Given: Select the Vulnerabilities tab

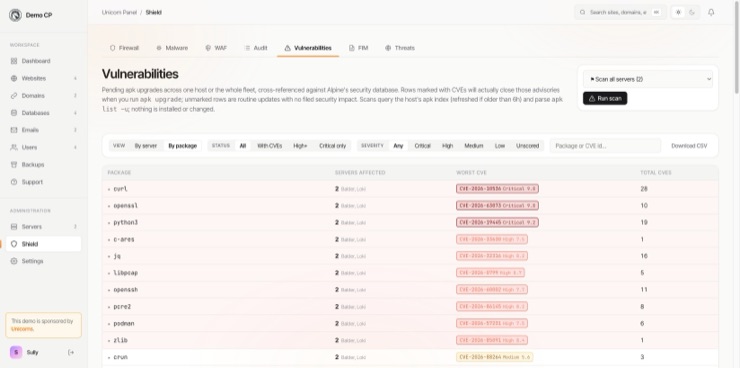Looking at the screenshot, I should 308,48.
